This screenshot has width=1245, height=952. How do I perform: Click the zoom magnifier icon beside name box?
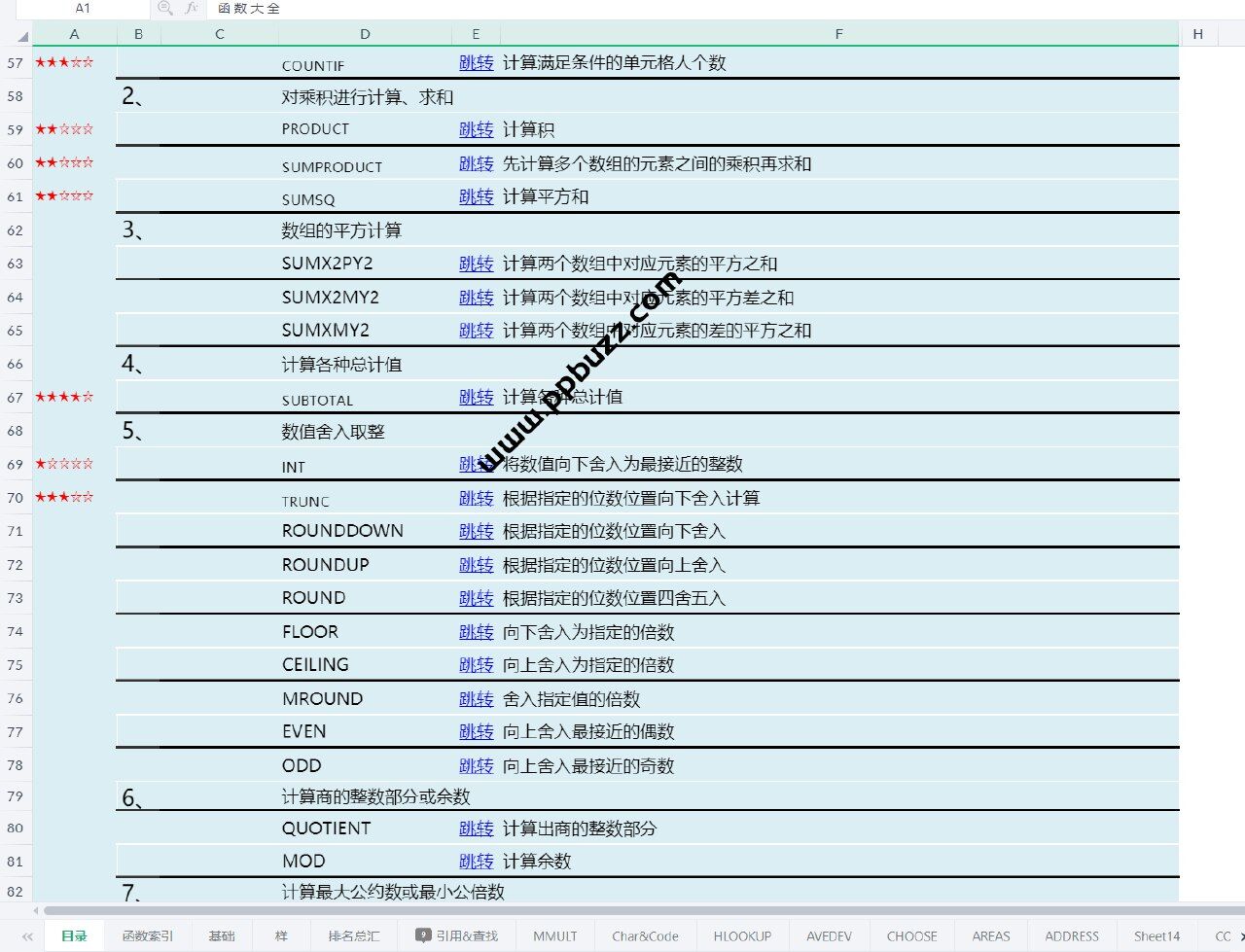(x=164, y=8)
